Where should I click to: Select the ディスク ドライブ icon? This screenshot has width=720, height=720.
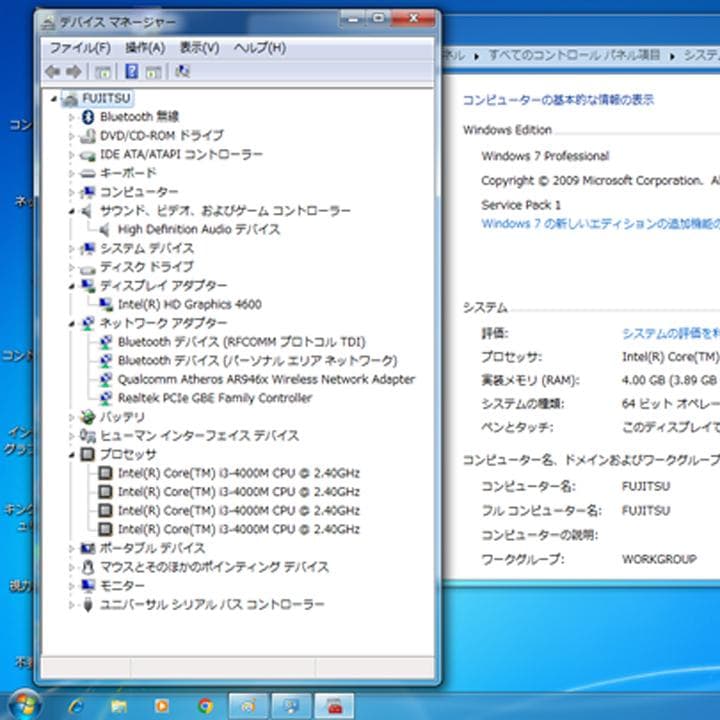point(87,268)
